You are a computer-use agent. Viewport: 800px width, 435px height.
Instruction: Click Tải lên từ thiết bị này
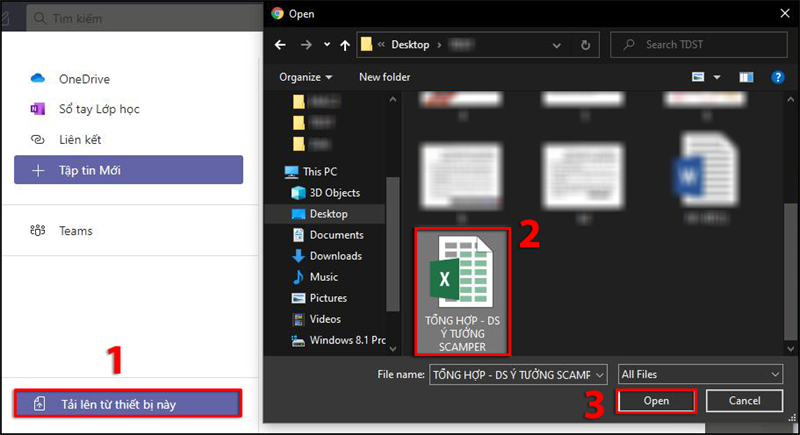(x=127, y=404)
